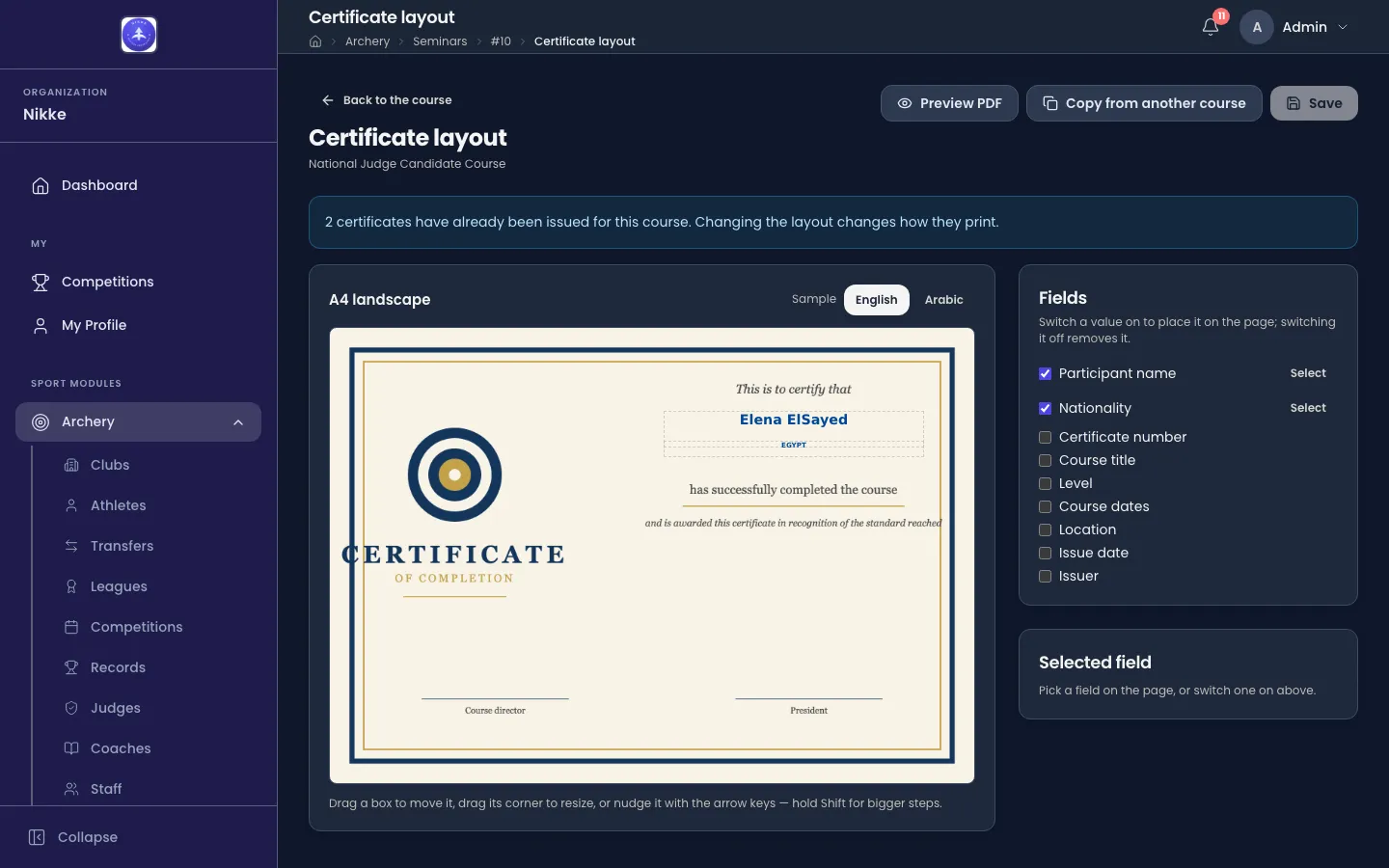Enable the Course title field
The width and height of the screenshot is (1389, 868).
1045,460
